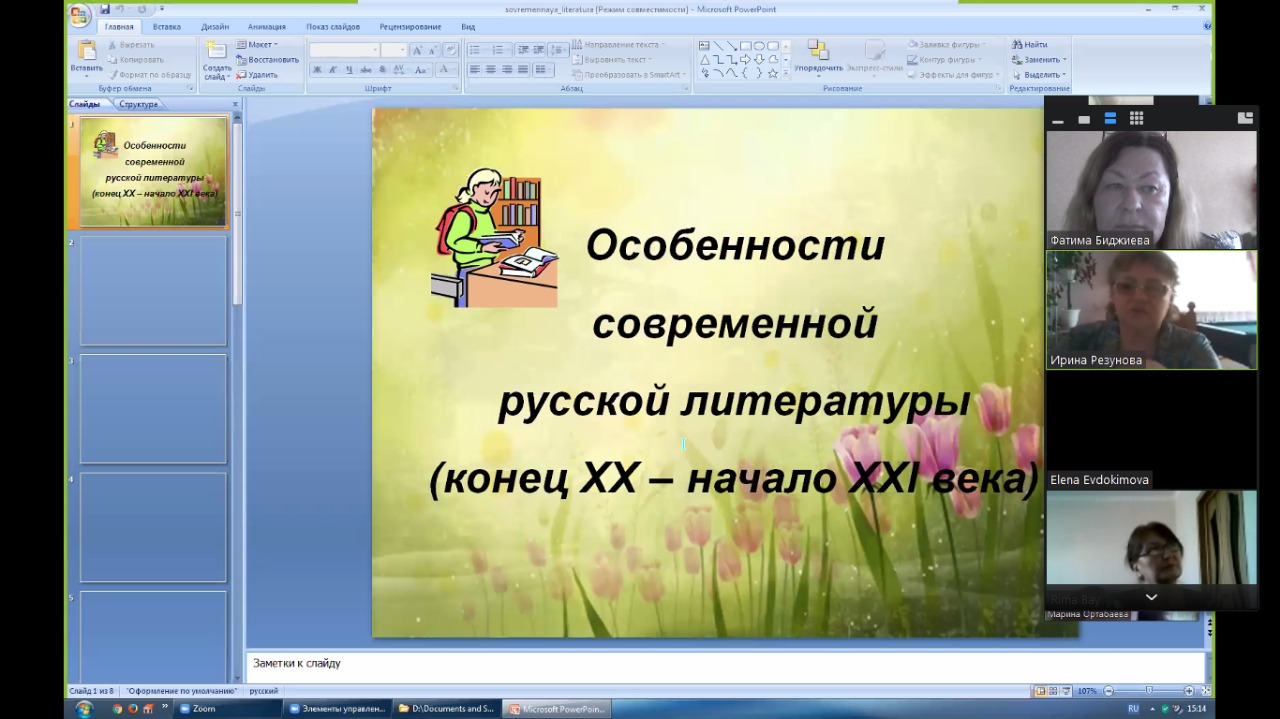Click Создать слайд new slide button

tap(216, 60)
